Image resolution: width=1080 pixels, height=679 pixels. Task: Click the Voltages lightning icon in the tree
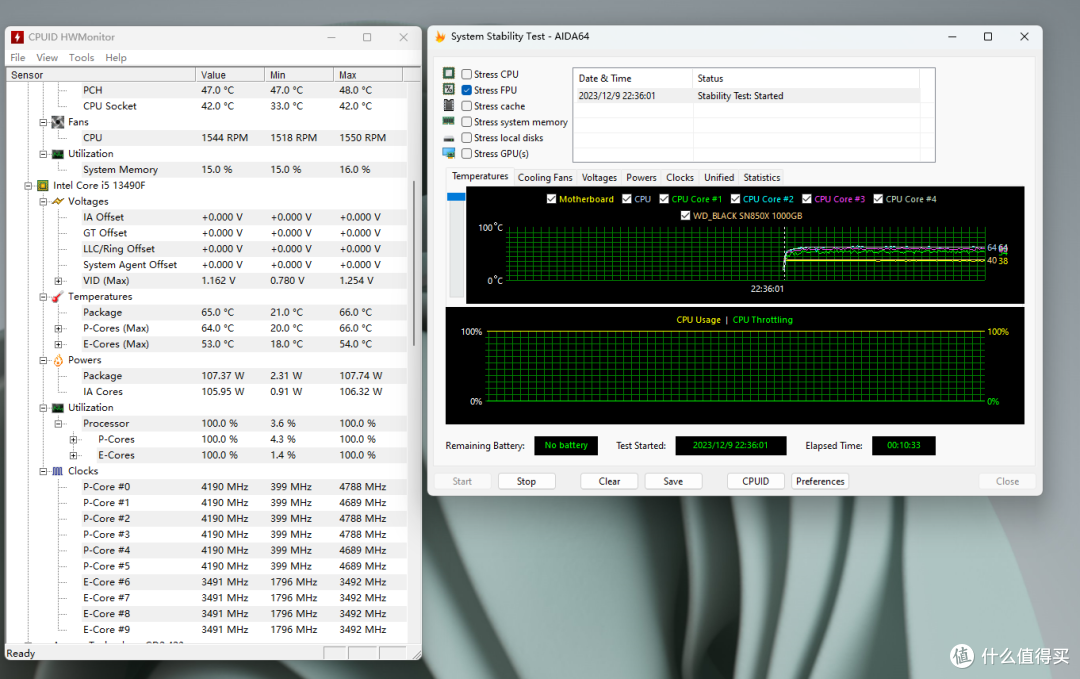[58, 201]
